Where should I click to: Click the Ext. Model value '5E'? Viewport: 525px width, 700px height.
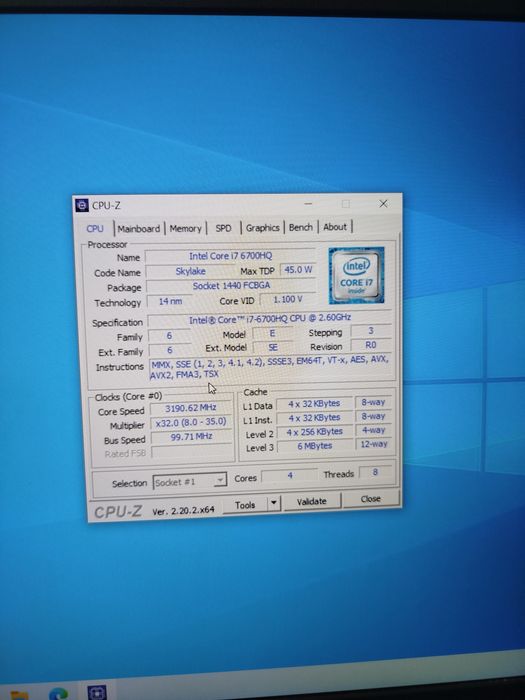[273, 347]
